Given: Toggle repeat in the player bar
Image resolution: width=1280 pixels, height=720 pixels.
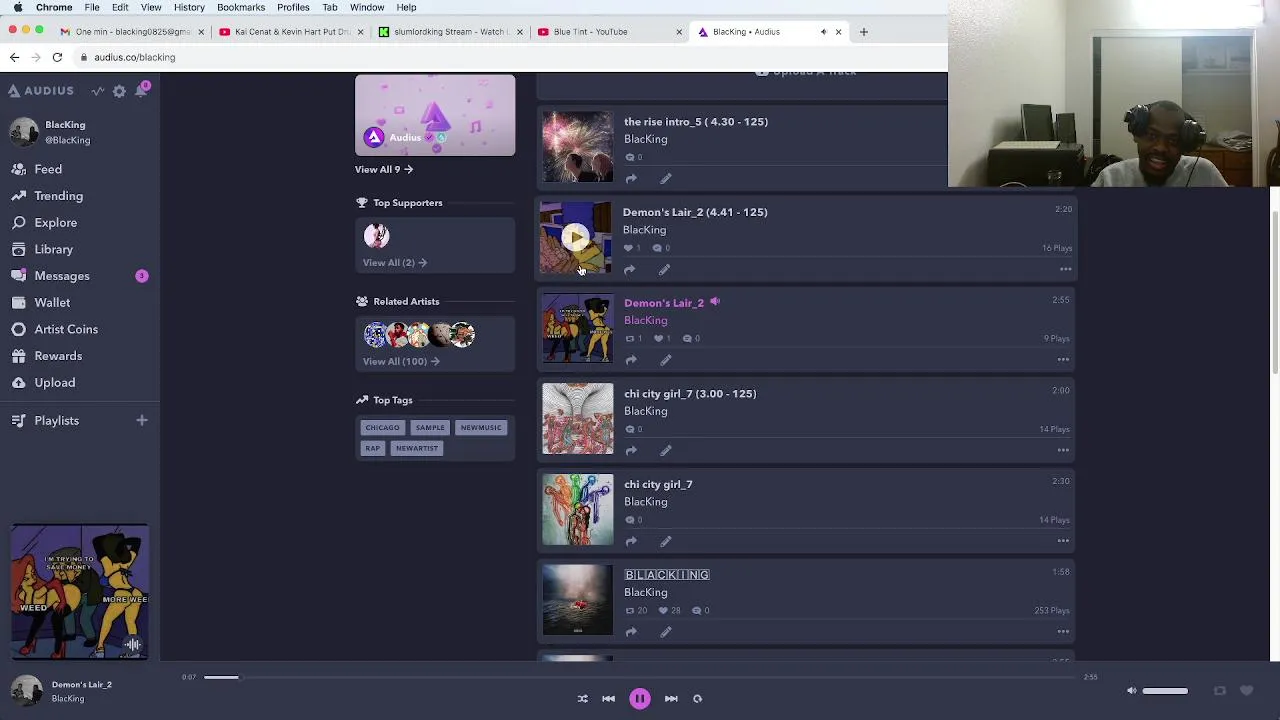Looking at the screenshot, I should (698, 699).
